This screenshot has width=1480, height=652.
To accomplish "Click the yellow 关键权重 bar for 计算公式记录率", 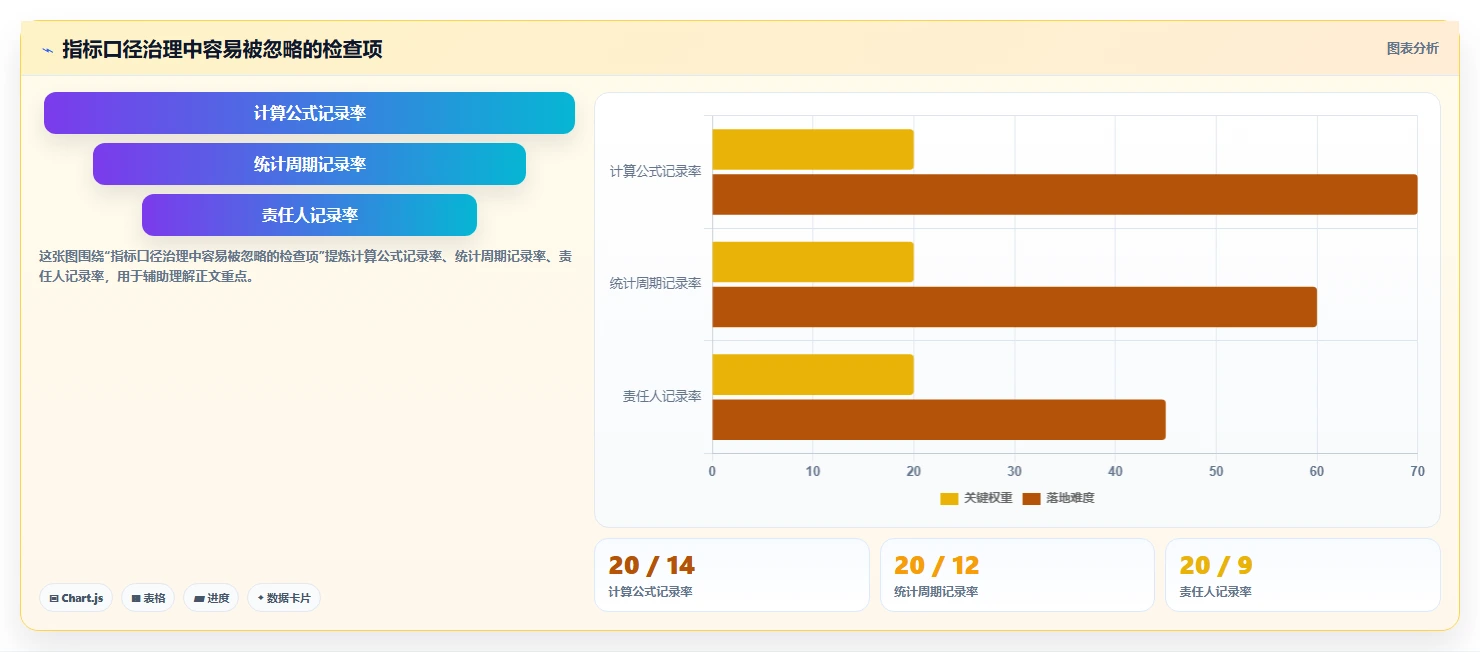I will pyautogui.click(x=813, y=149).
